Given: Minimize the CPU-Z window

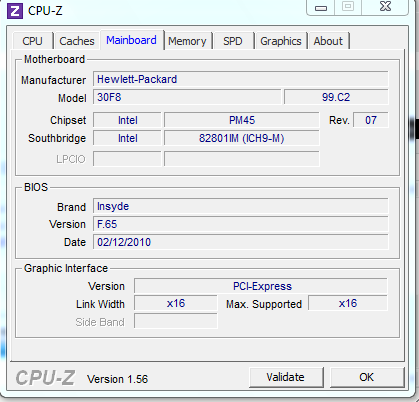Looking at the screenshot, I should click(x=321, y=7).
